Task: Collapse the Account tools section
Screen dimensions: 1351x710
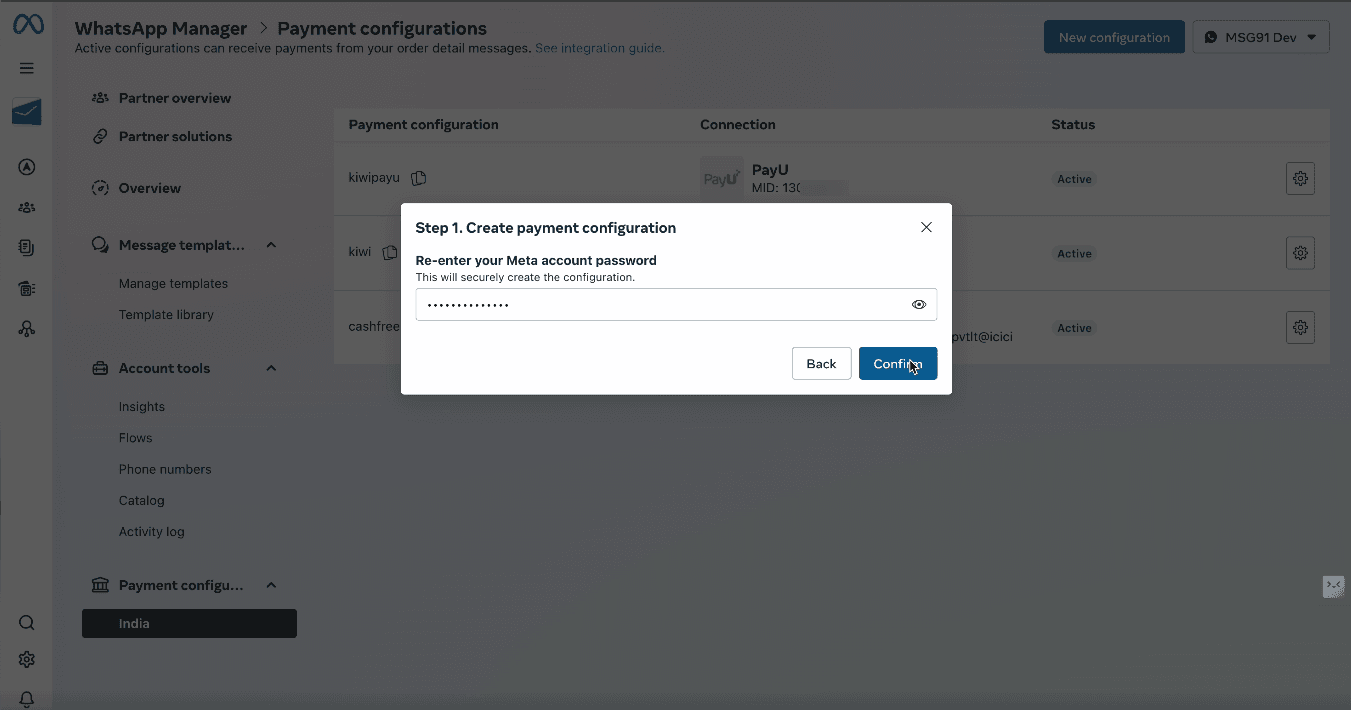Action: tap(271, 368)
